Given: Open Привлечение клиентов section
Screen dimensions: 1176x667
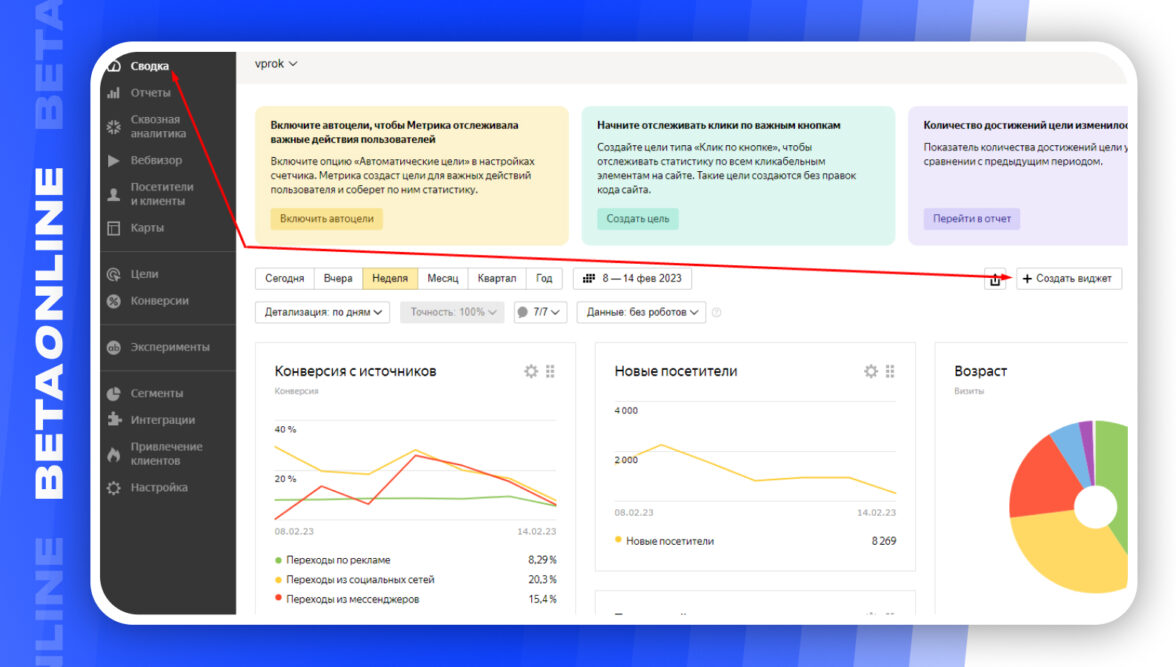Looking at the screenshot, I should (166, 453).
